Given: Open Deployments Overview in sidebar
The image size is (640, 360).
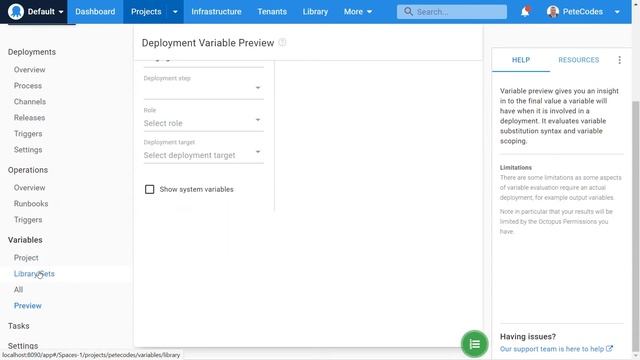Looking at the screenshot, I should [x=29, y=70].
